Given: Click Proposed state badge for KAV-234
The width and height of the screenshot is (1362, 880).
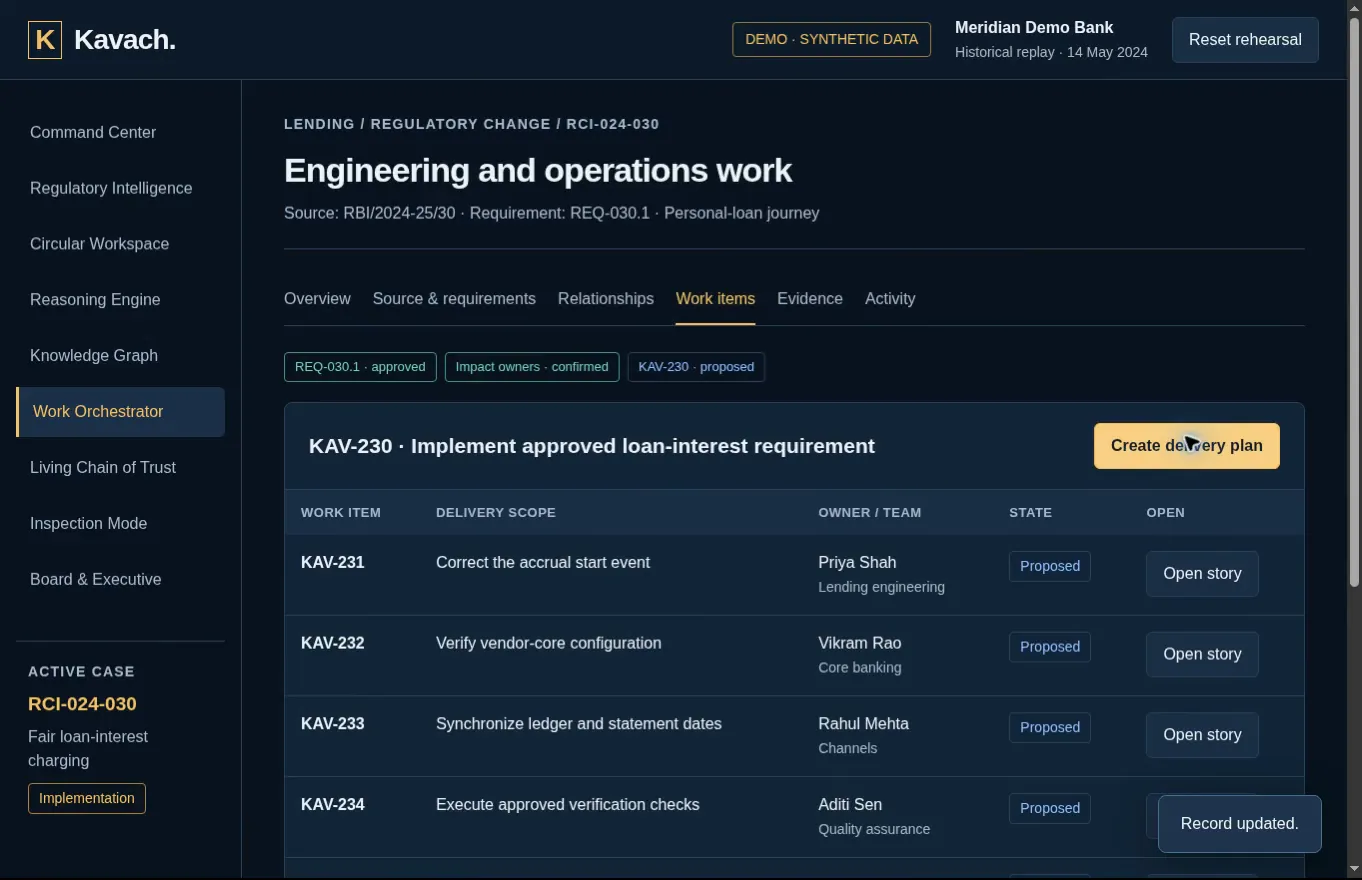Looking at the screenshot, I should point(1050,808).
